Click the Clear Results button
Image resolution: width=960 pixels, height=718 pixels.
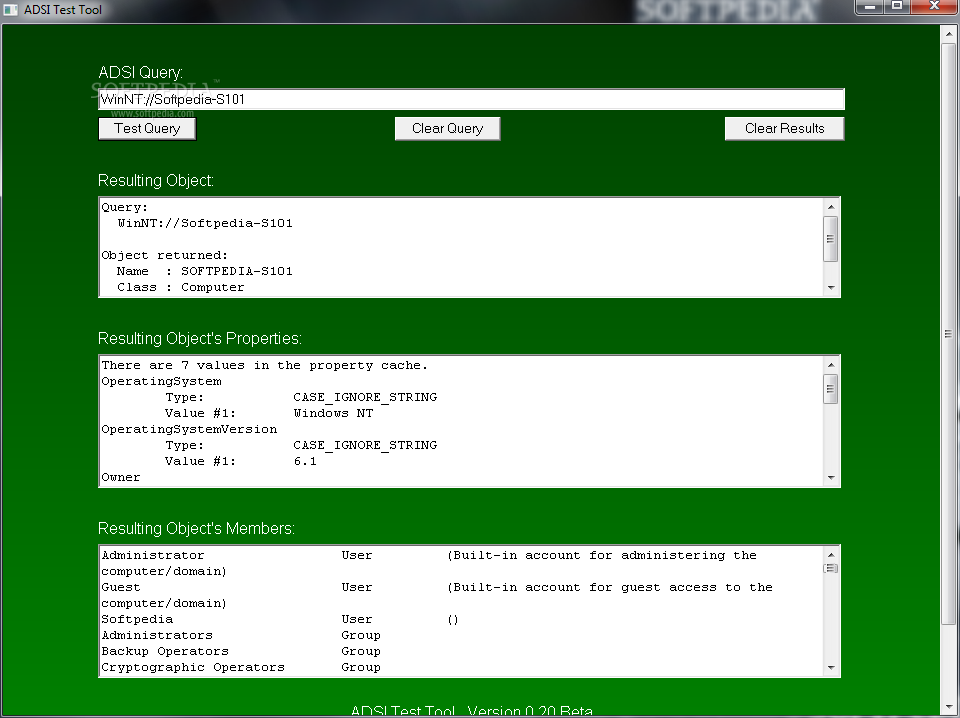[x=784, y=129]
